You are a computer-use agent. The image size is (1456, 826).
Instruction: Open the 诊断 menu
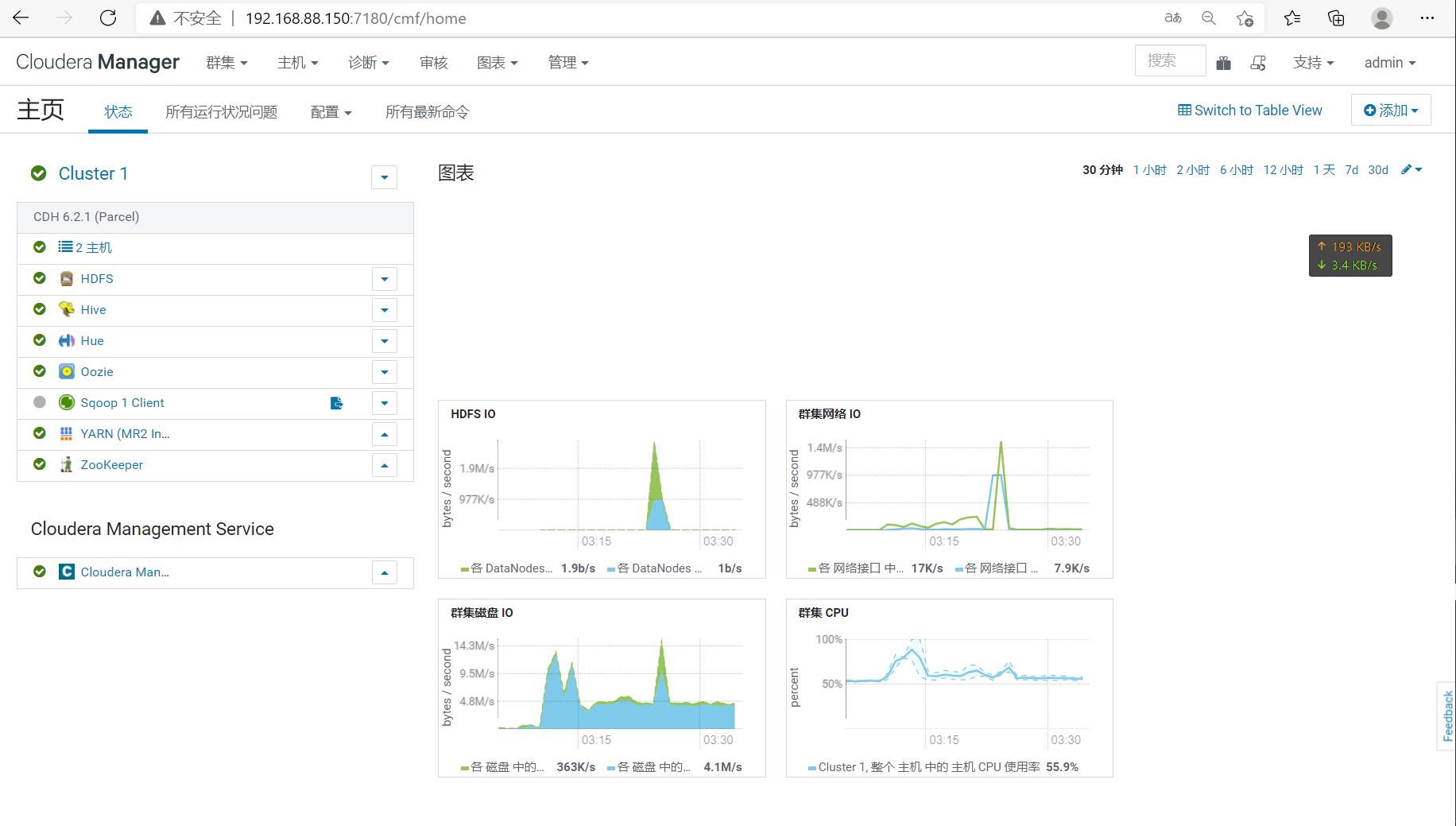pyautogui.click(x=369, y=62)
